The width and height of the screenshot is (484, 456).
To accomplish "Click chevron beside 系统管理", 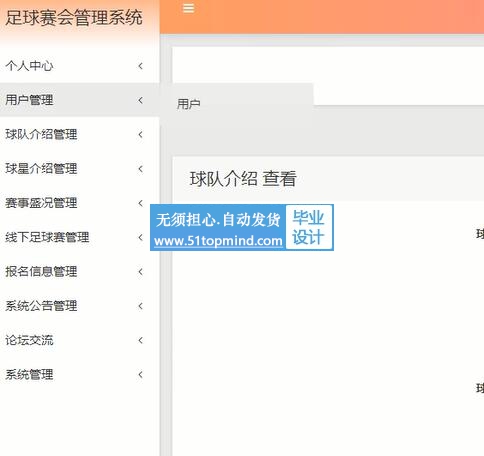I will point(141,375).
